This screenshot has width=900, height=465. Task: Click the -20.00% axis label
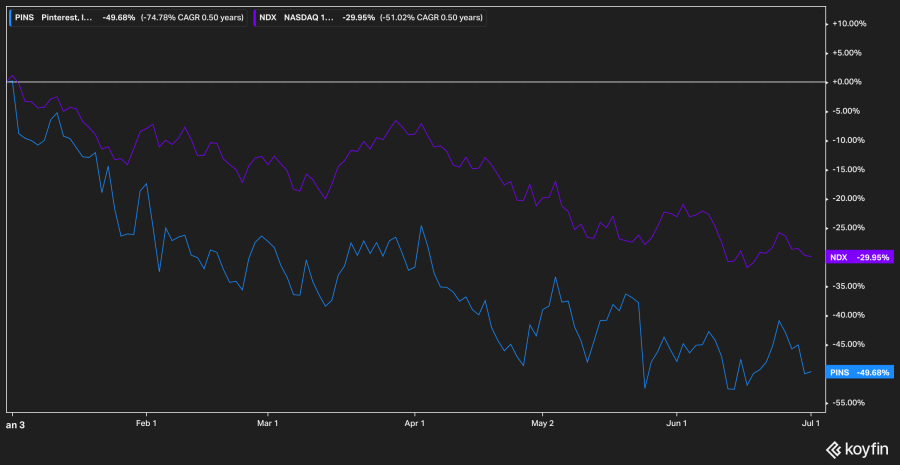coord(849,199)
